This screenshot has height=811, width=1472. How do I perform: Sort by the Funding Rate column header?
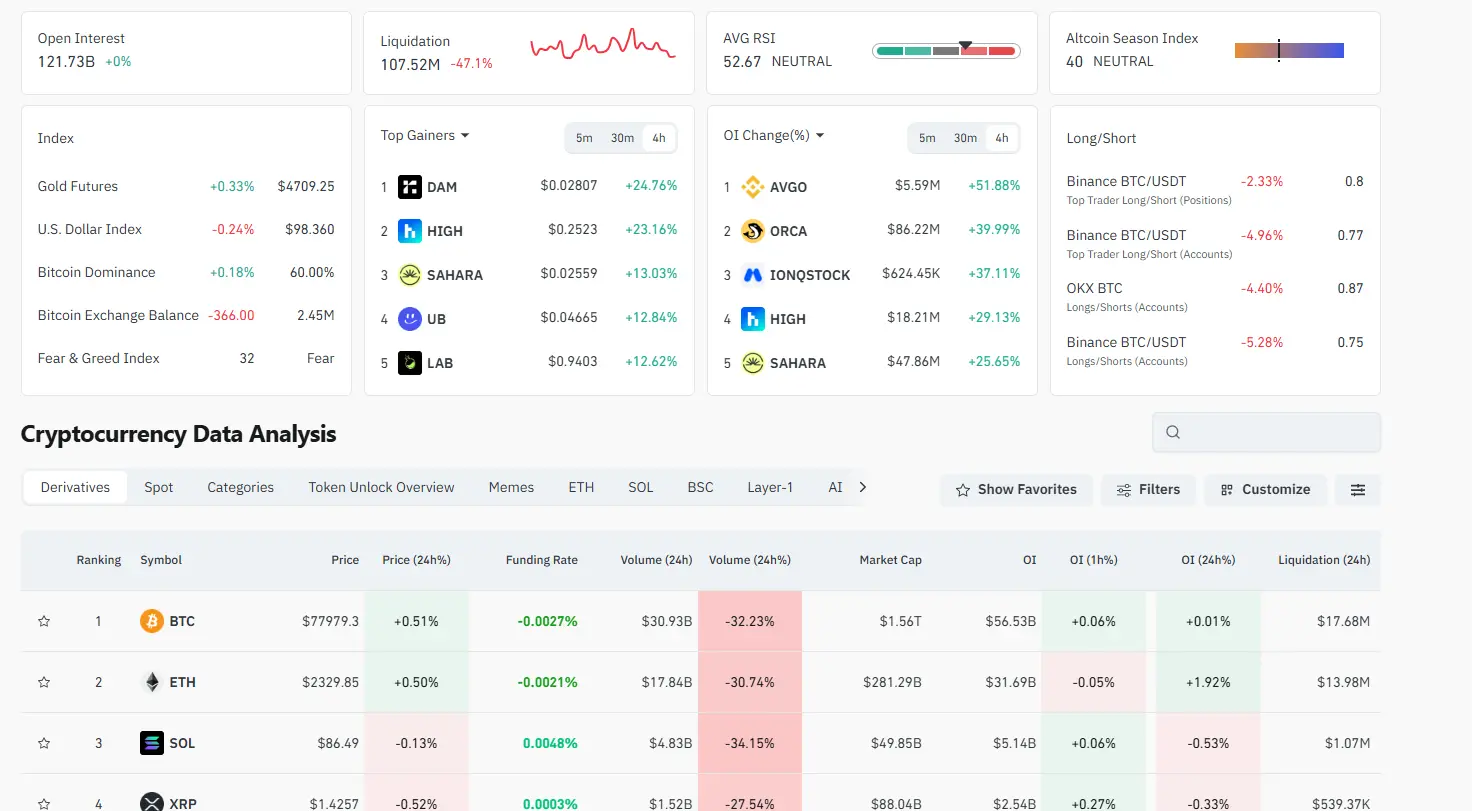click(x=542, y=560)
